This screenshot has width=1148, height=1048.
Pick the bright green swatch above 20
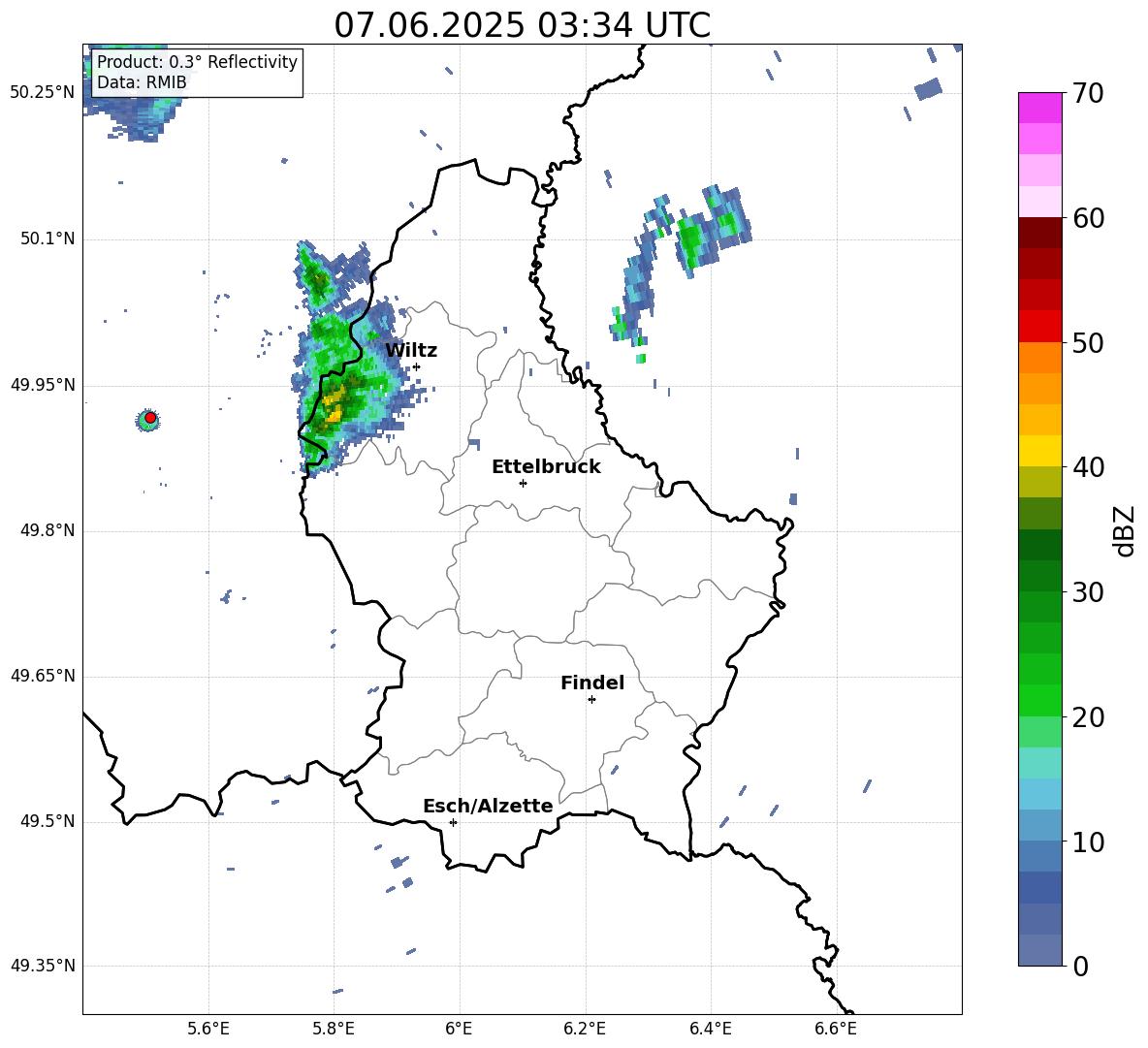click(x=1039, y=700)
